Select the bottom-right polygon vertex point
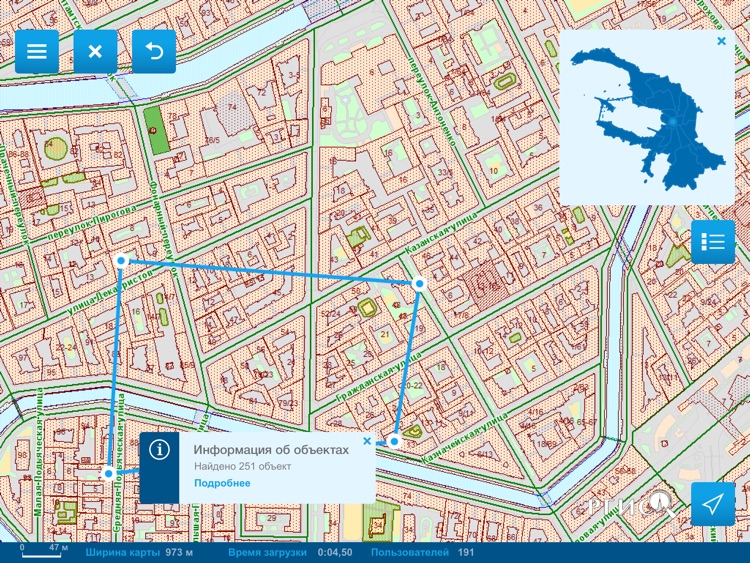 395,440
